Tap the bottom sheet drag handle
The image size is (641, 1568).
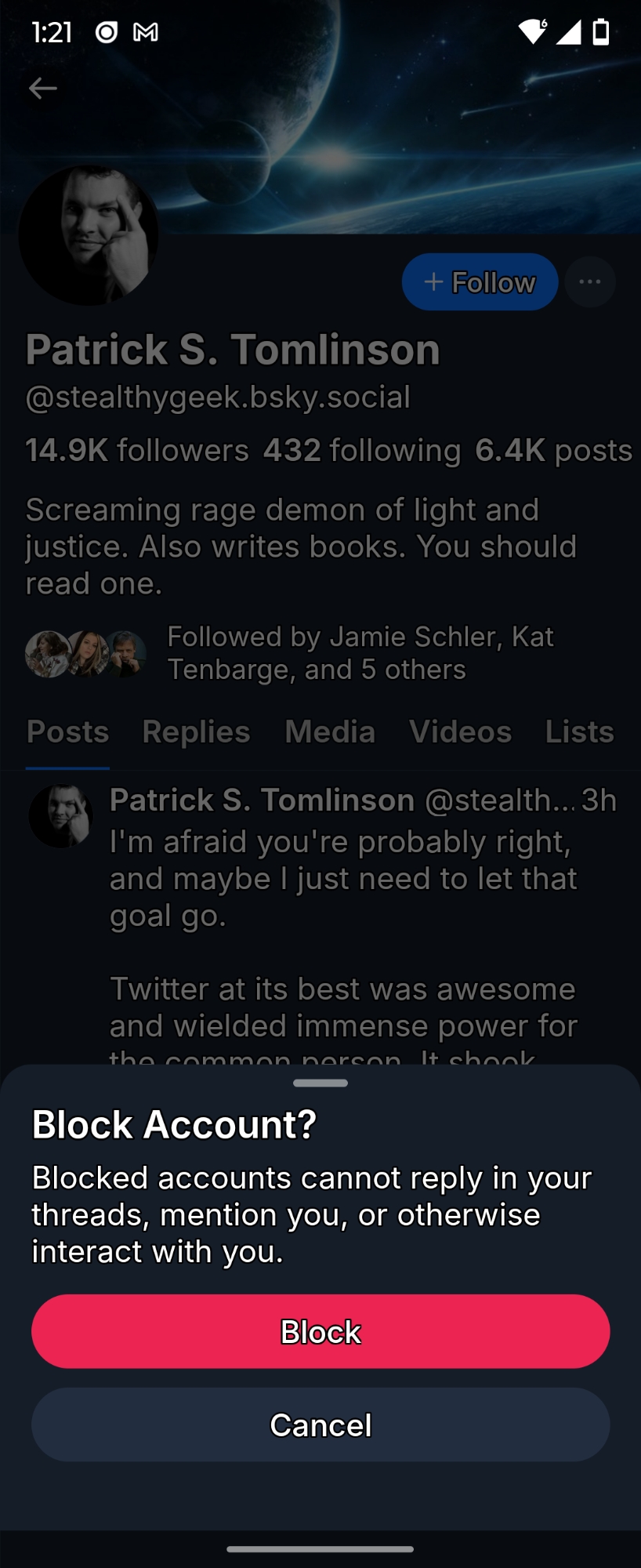320,1083
